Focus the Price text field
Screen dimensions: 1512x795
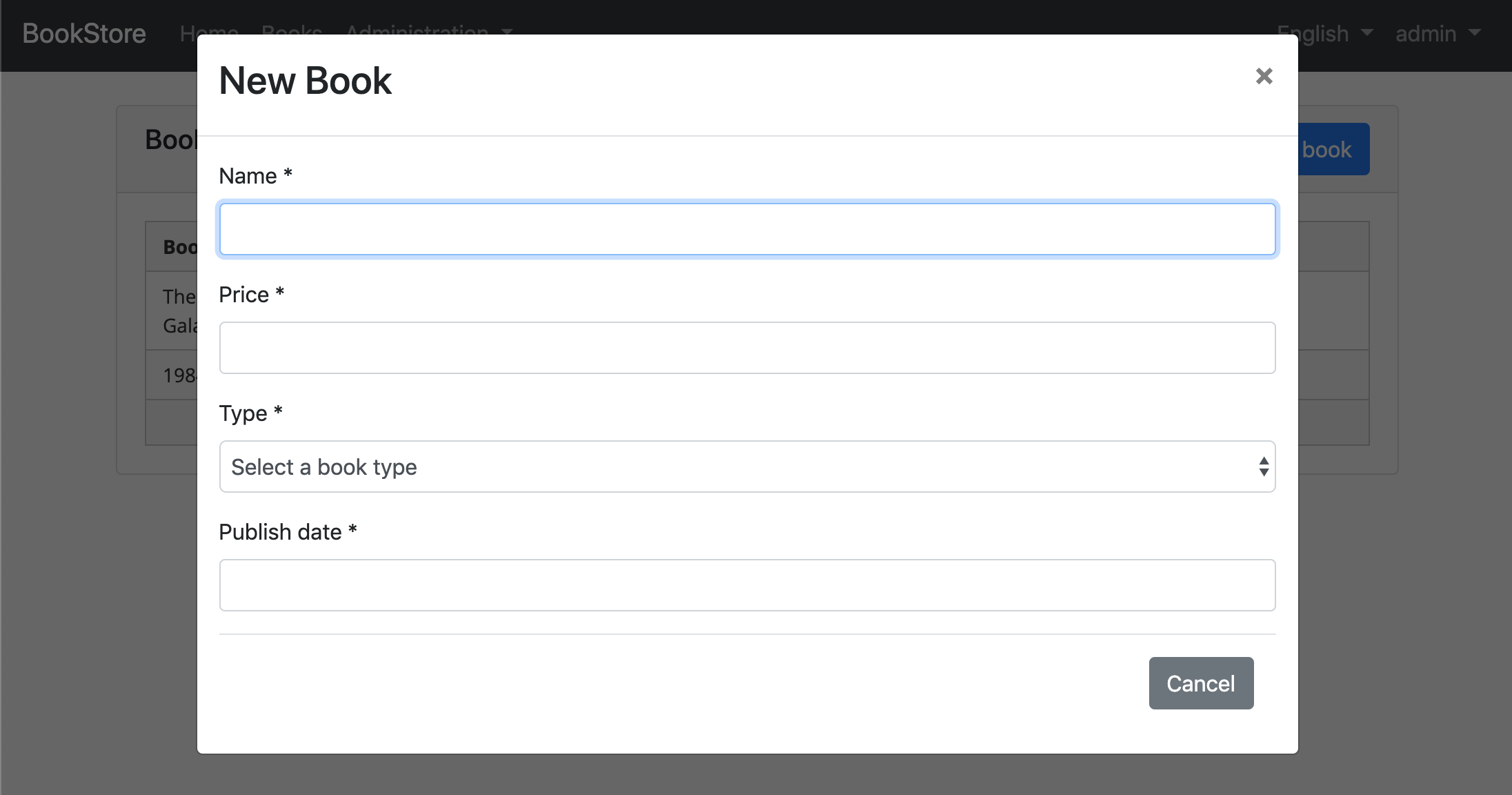click(747, 348)
